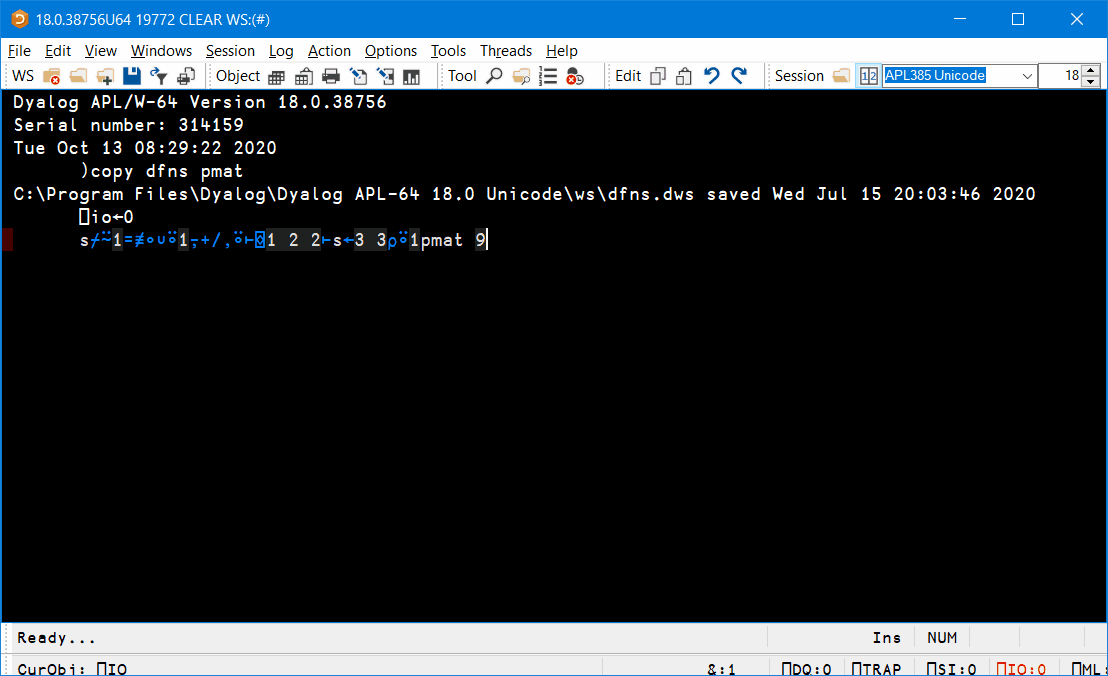Click the Tool folder explorer icon
Image resolution: width=1108 pixels, height=676 pixels.
(x=521, y=76)
